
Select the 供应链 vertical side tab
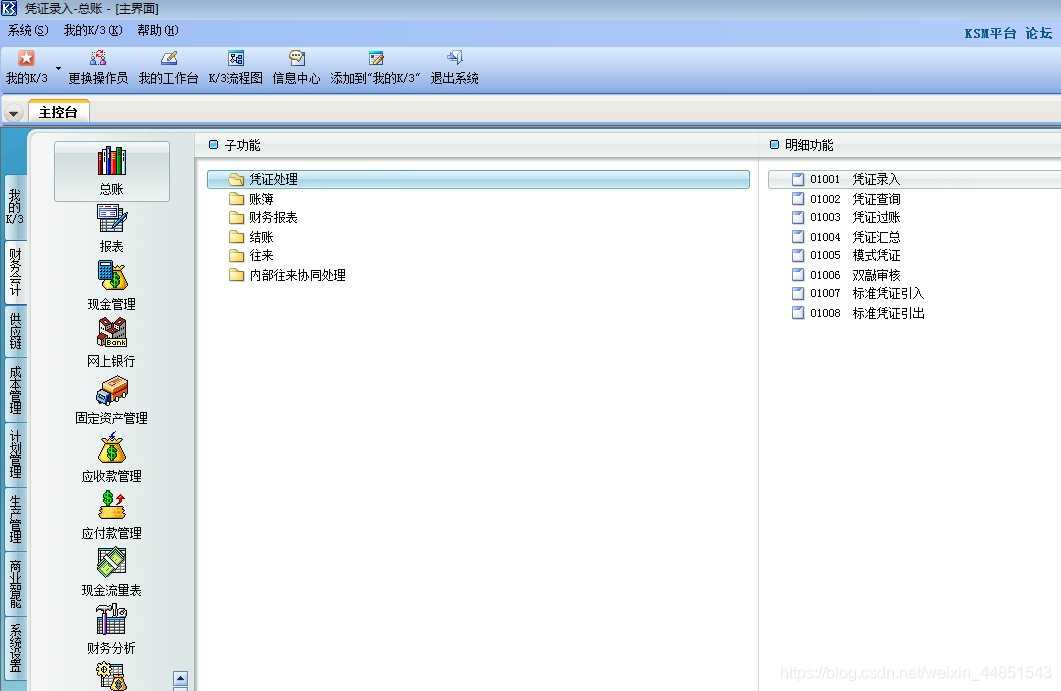pos(15,331)
